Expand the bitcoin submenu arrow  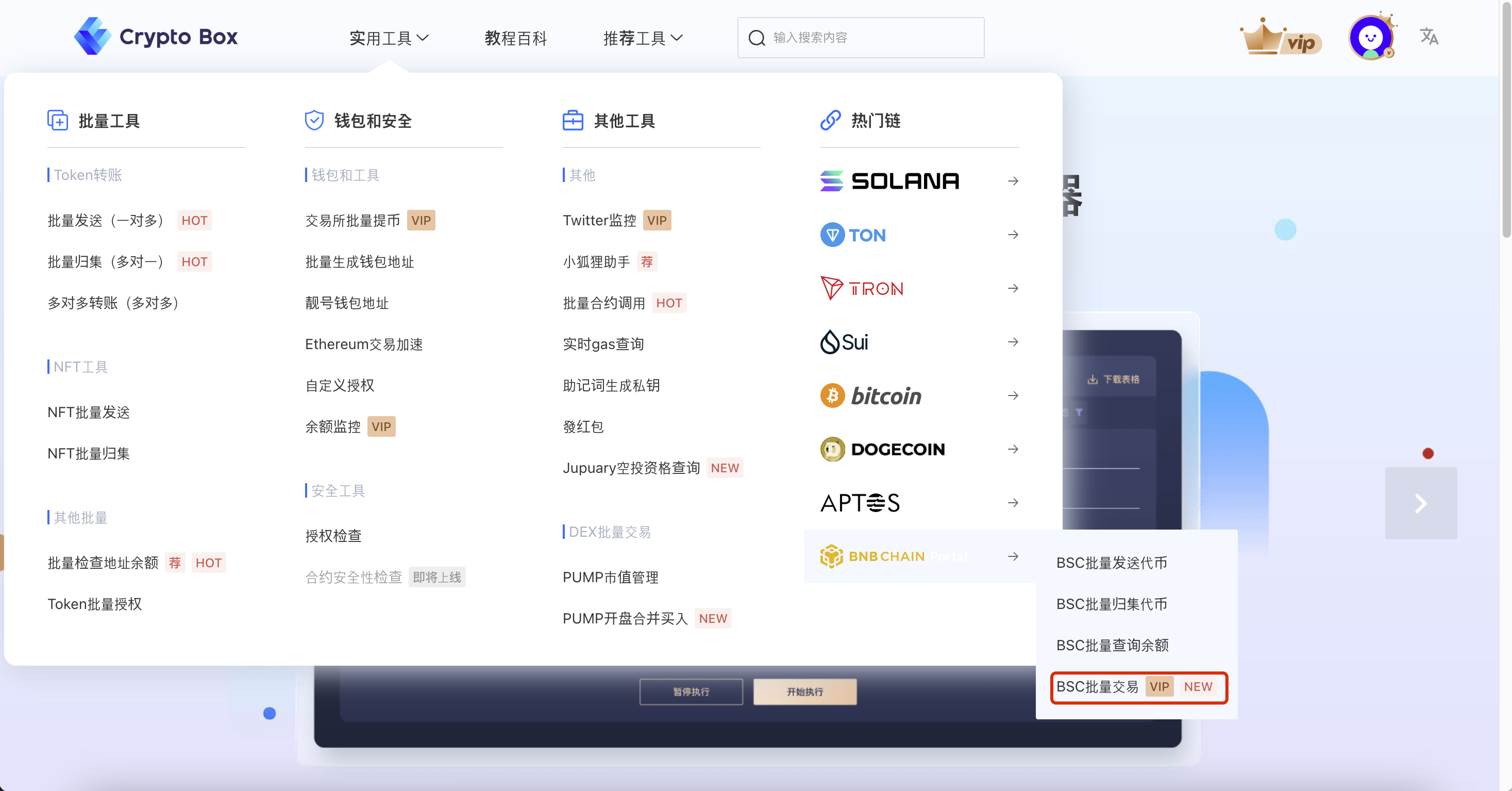1013,396
